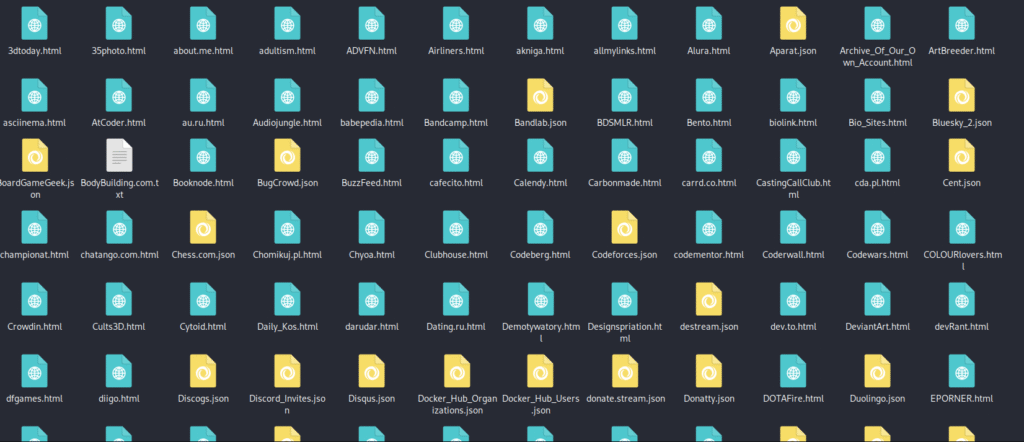Screen dimensions: 1024x442
Task: Select the Alura.html filename text
Action: pos(709,51)
